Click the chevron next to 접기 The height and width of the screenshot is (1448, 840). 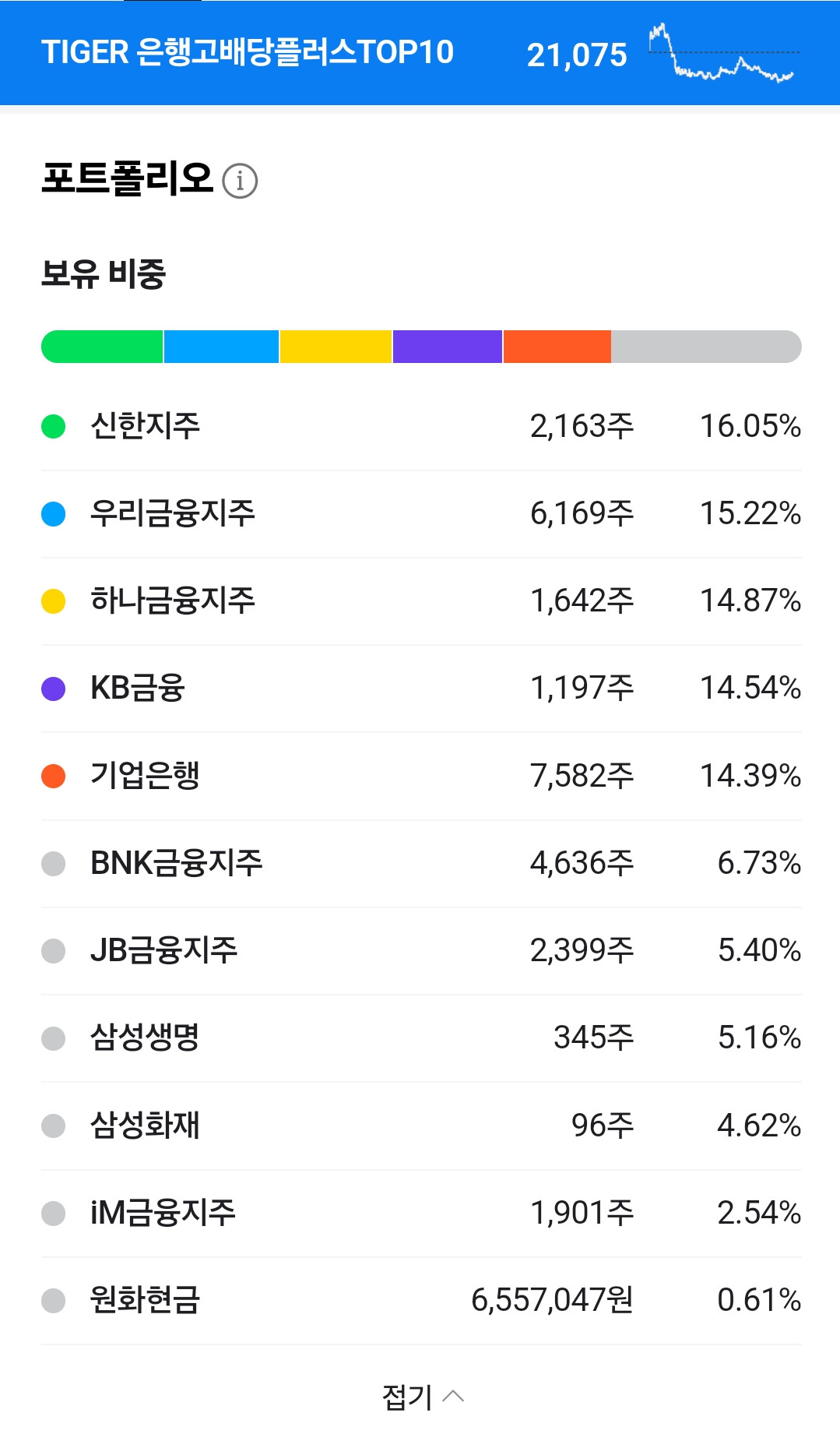click(454, 1396)
